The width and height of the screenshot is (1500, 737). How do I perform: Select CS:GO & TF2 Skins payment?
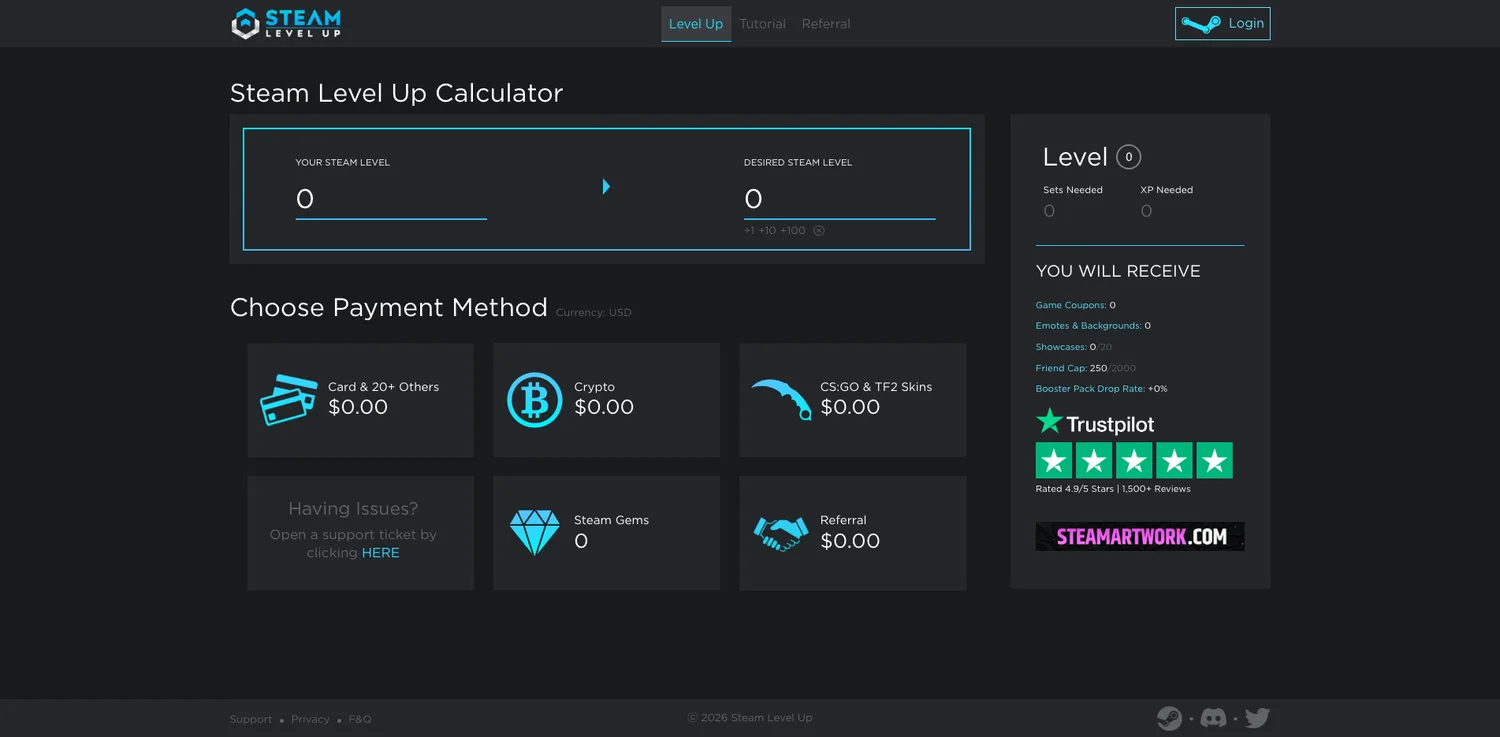(x=852, y=400)
